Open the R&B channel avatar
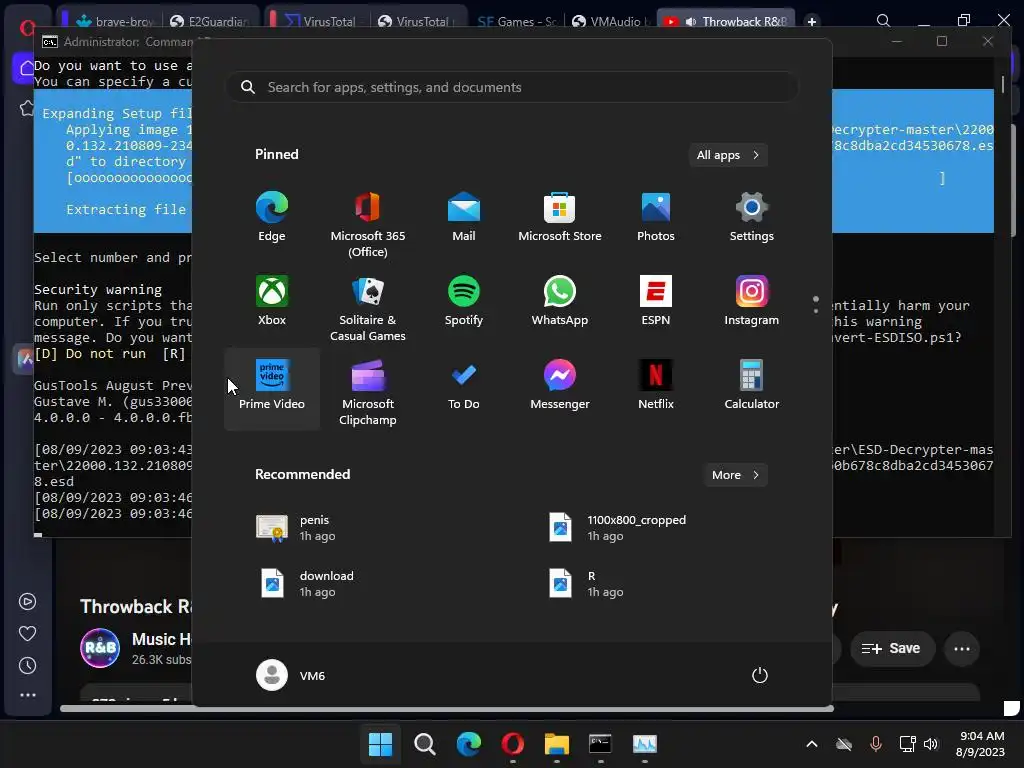This screenshot has height=768, width=1024. pos(100,648)
